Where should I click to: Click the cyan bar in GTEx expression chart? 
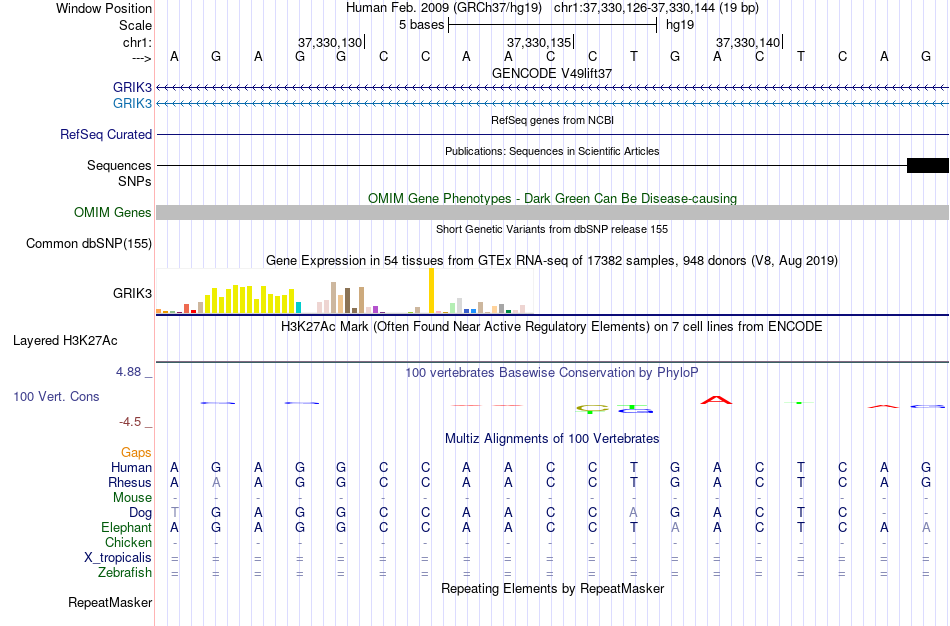(x=298, y=307)
